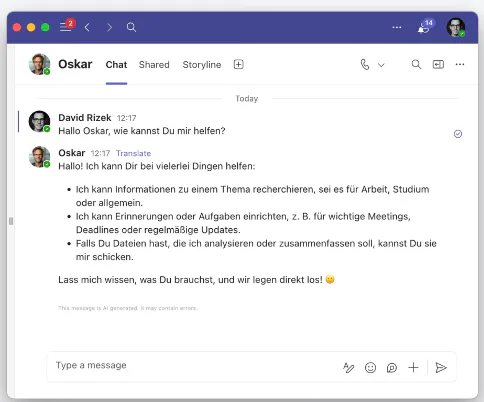Click Oskar's avatar in chat header
Screen dimensions: 484x402
point(39,64)
